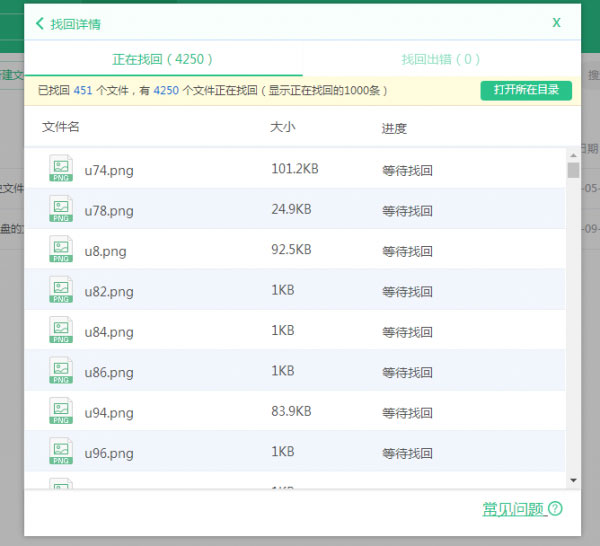Click the help question mark icon

(555, 509)
